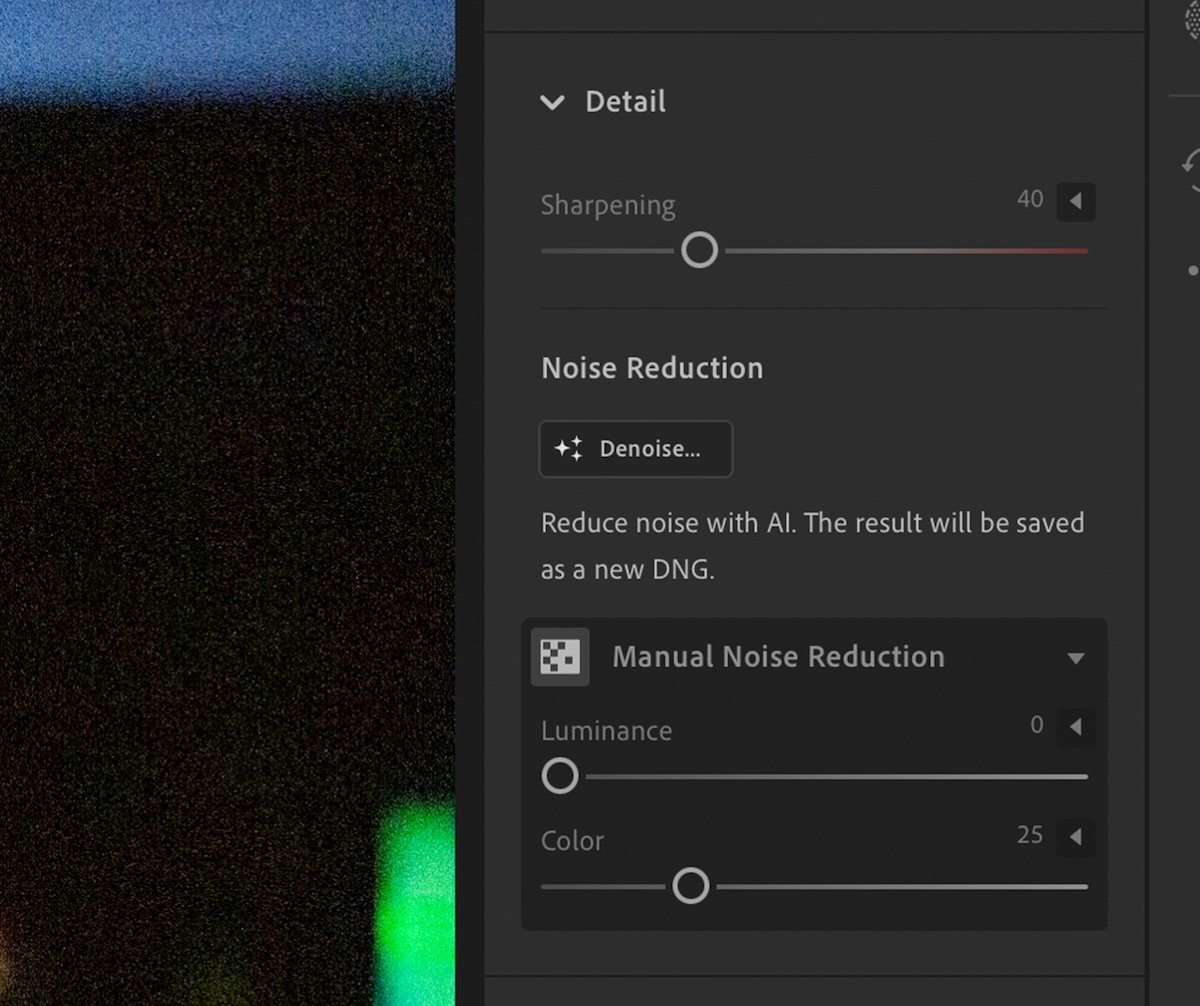Click the reset arrow next to the Luminance value
The width and height of the screenshot is (1200, 1006).
click(1076, 727)
